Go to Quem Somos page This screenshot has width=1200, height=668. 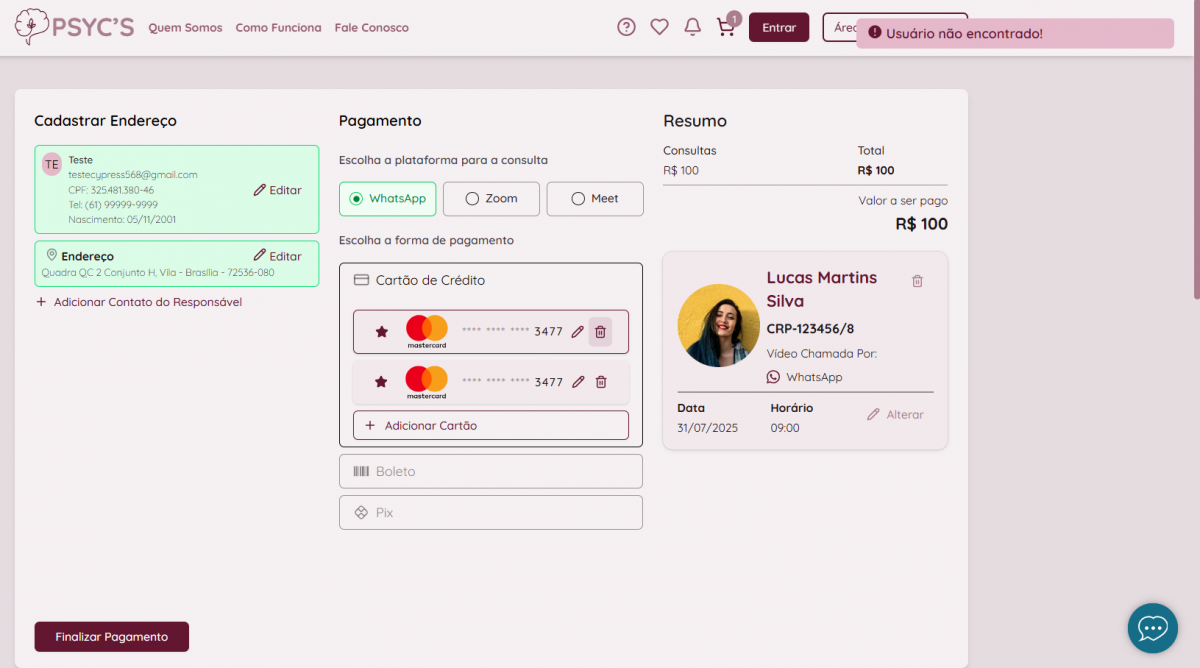coord(185,28)
